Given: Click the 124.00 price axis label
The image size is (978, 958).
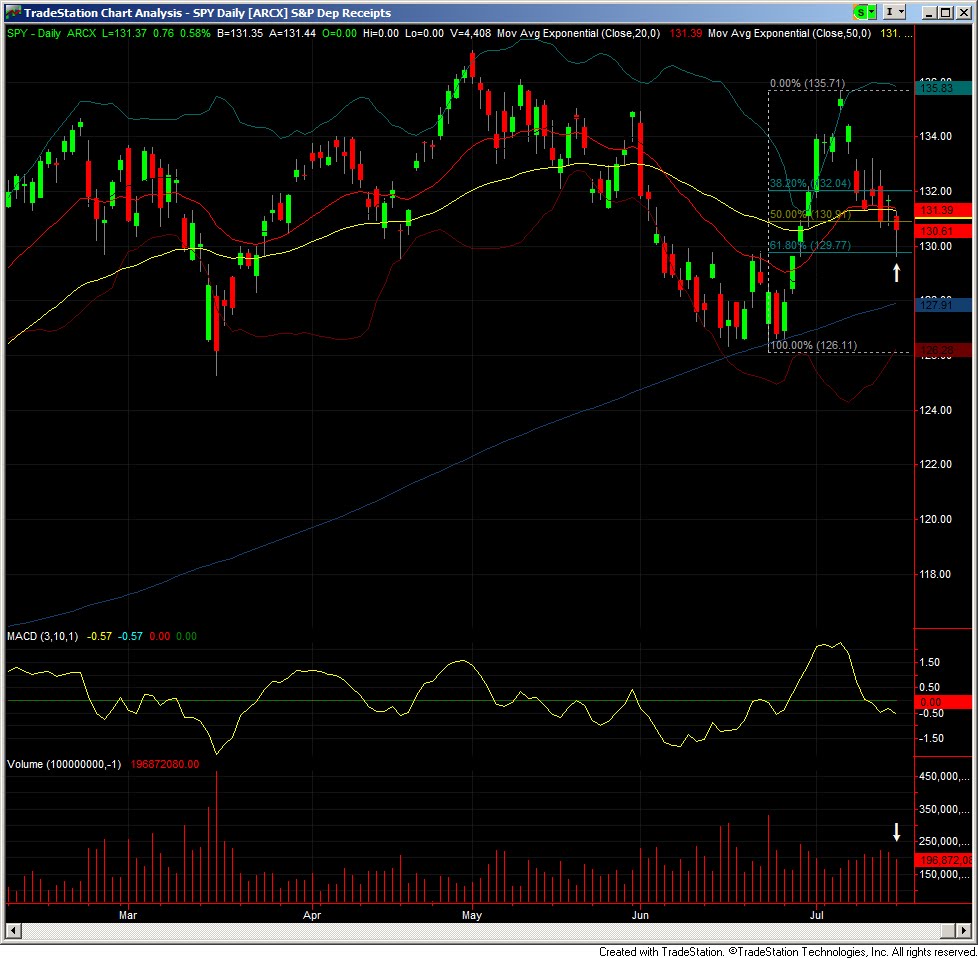Looking at the screenshot, I should [x=936, y=410].
